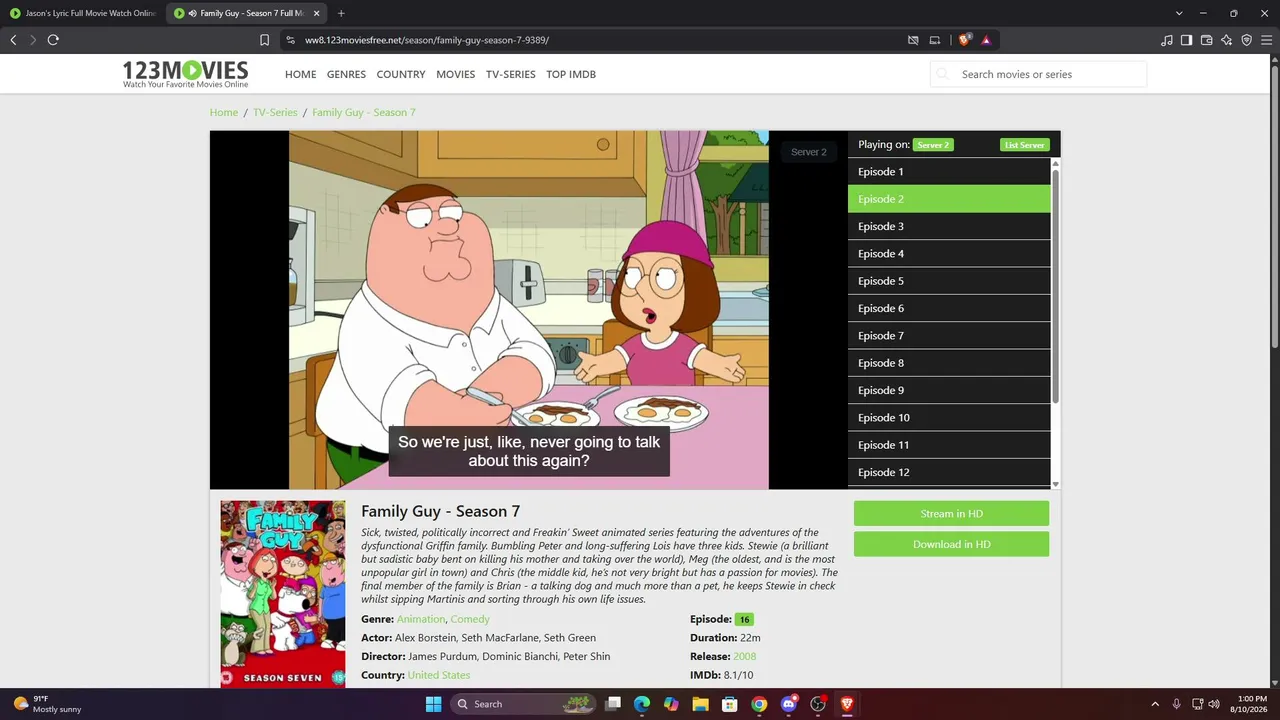
Task: Click the Download in HD button
Action: (x=951, y=544)
